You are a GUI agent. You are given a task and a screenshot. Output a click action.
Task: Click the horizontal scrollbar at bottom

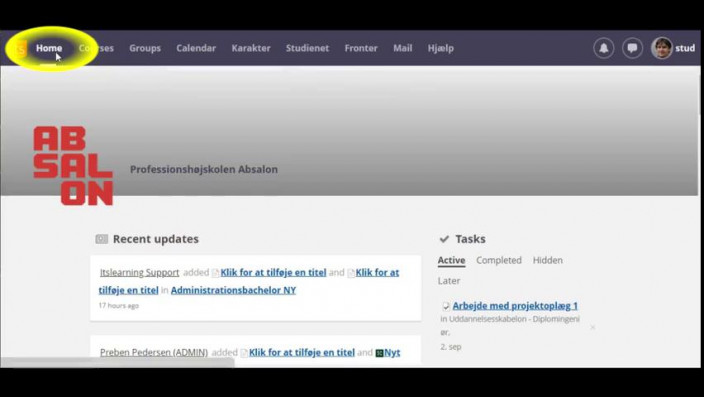point(117,362)
